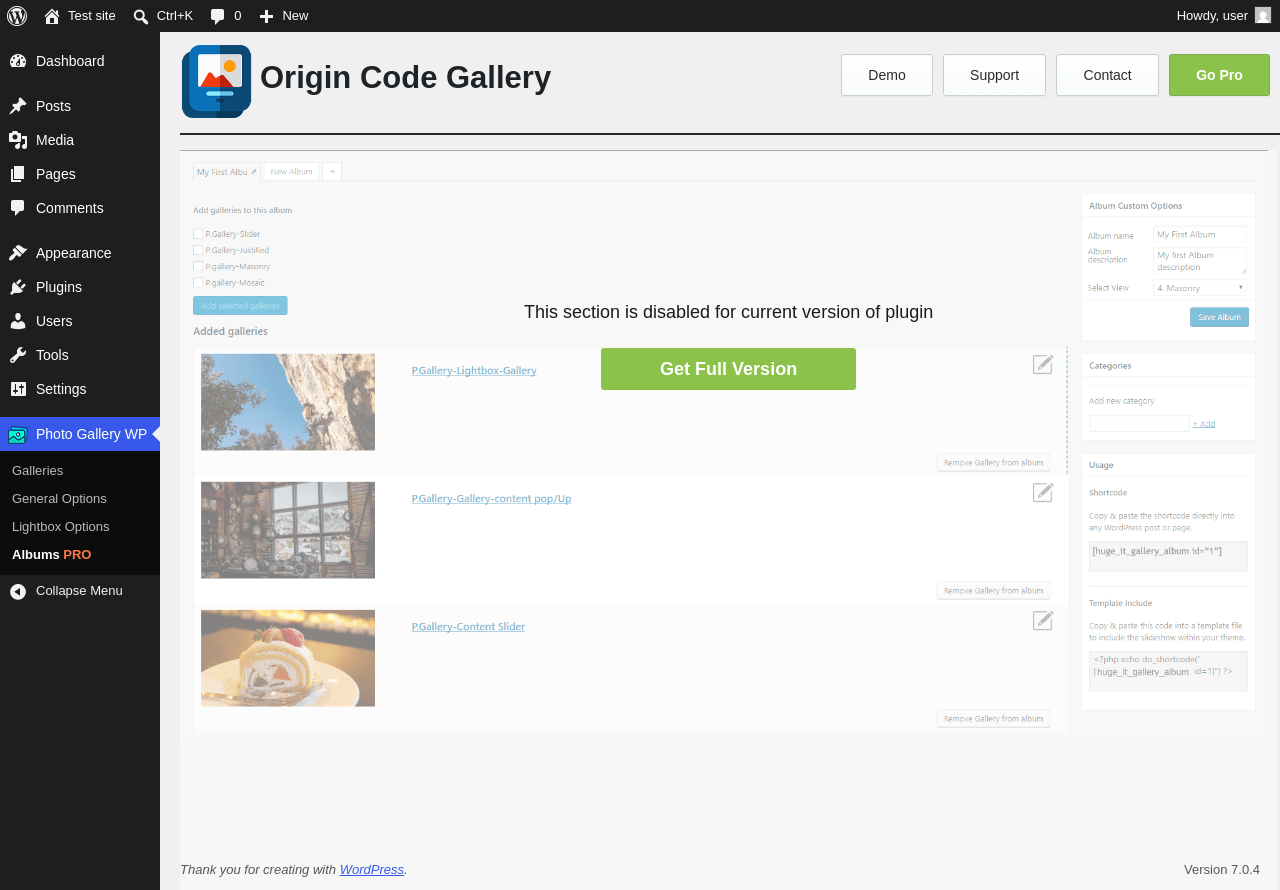Switch to the New Album tab
The image size is (1280, 890).
click(x=292, y=172)
